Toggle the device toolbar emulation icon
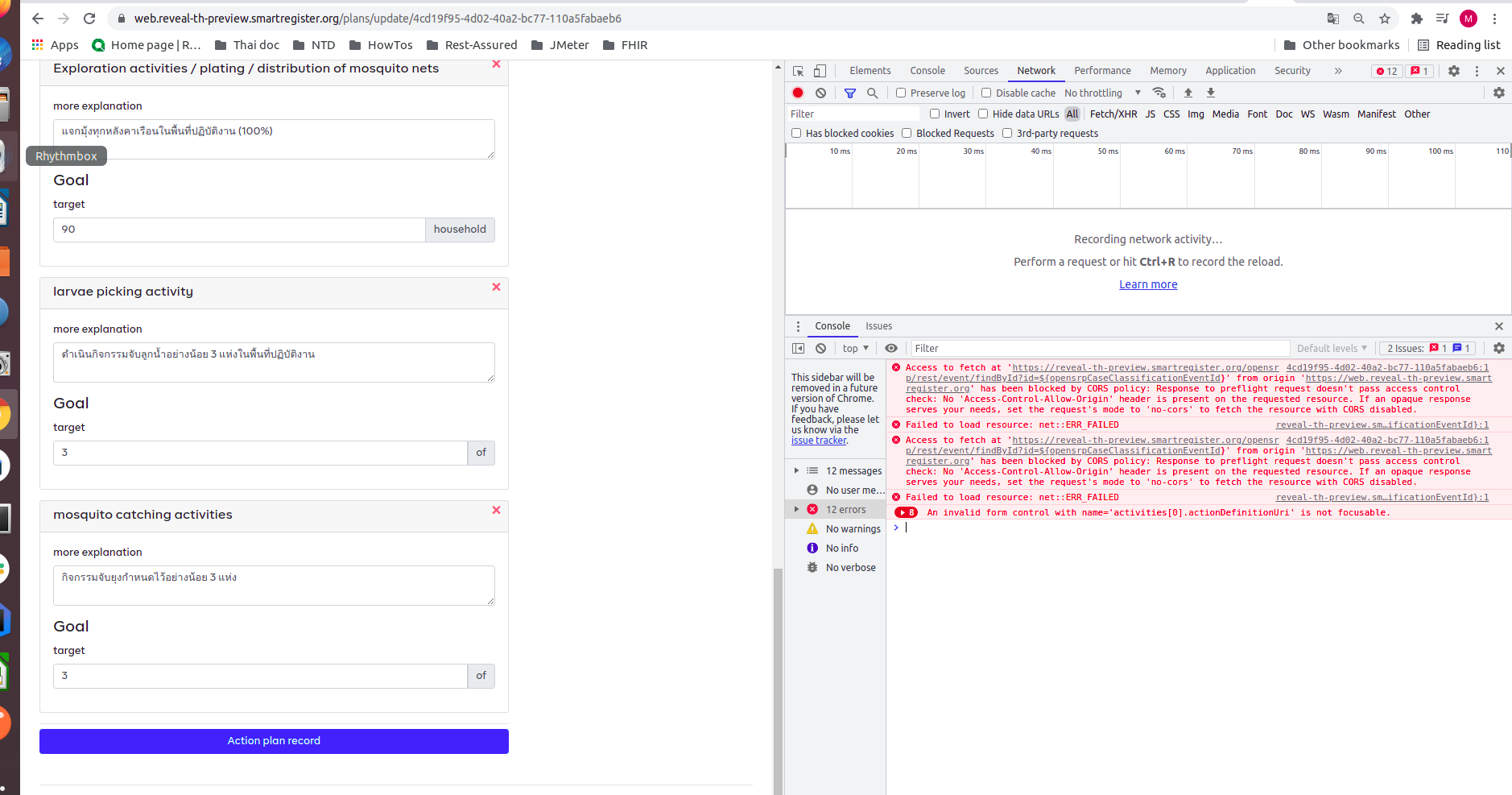1512x795 pixels. click(x=820, y=71)
